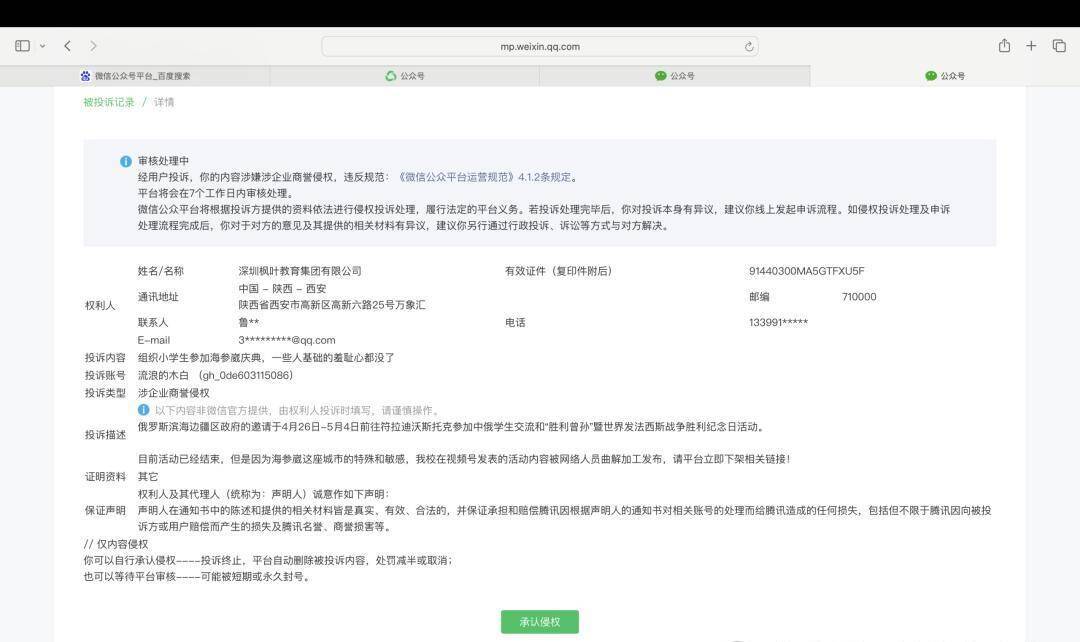
Task: Toggle the Safari sidebar icon
Action: tap(23, 46)
